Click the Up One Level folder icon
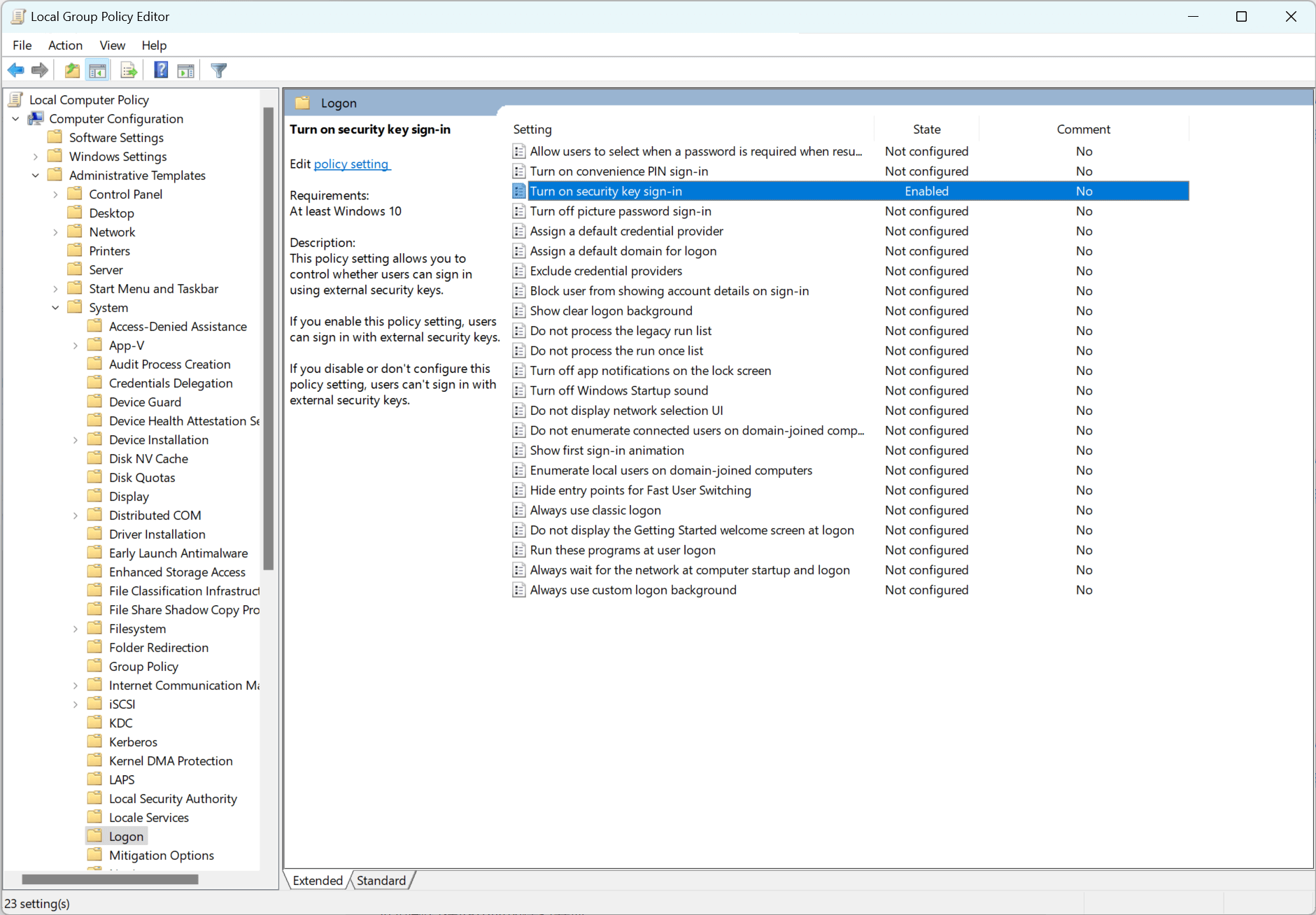The width and height of the screenshot is (1316, 915). tap(71, 70)
